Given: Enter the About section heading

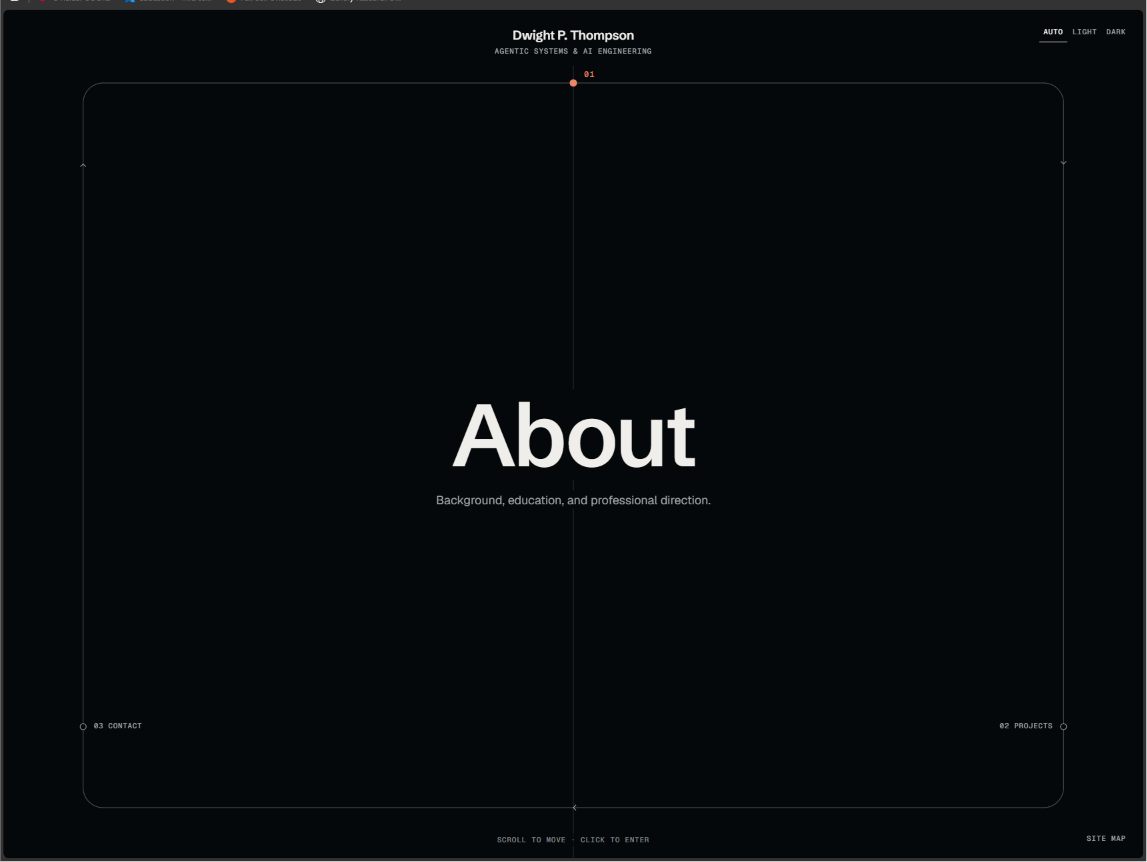Looking at the screenshot, I should (x=574, y=437).
